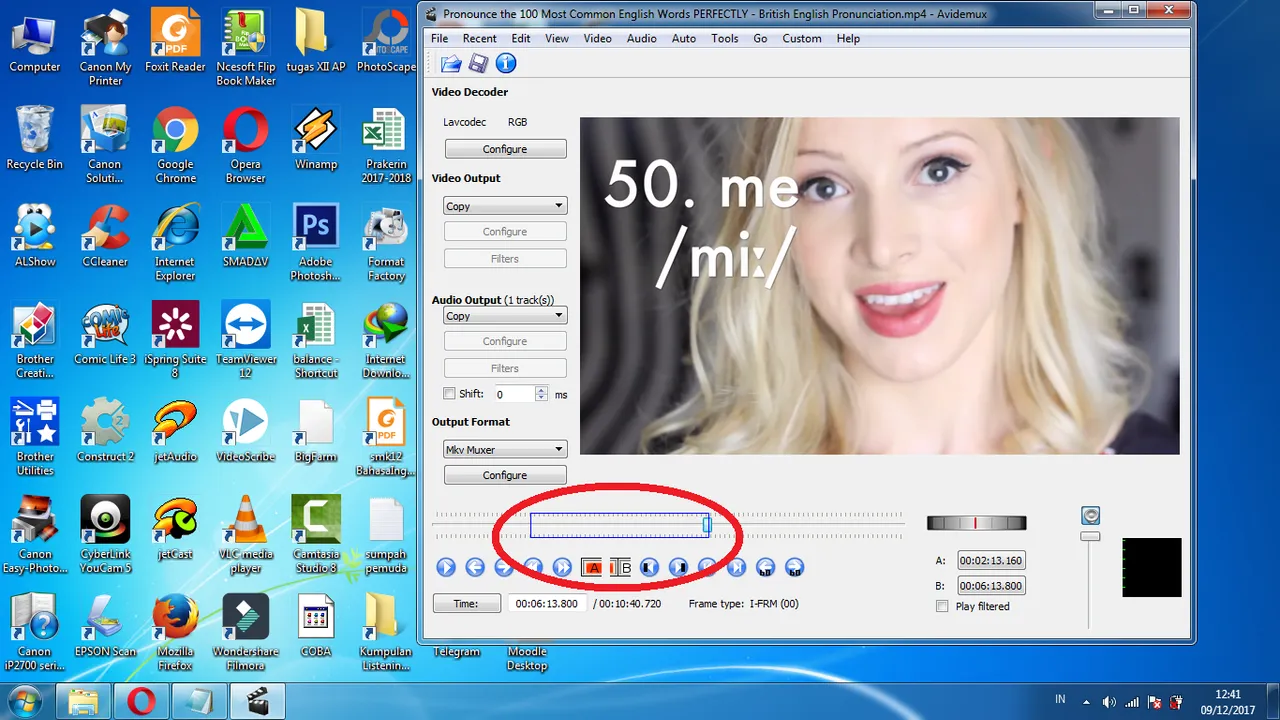
Task: Select the TeamViewer 12 desktop icon
Action: [245, 340]
